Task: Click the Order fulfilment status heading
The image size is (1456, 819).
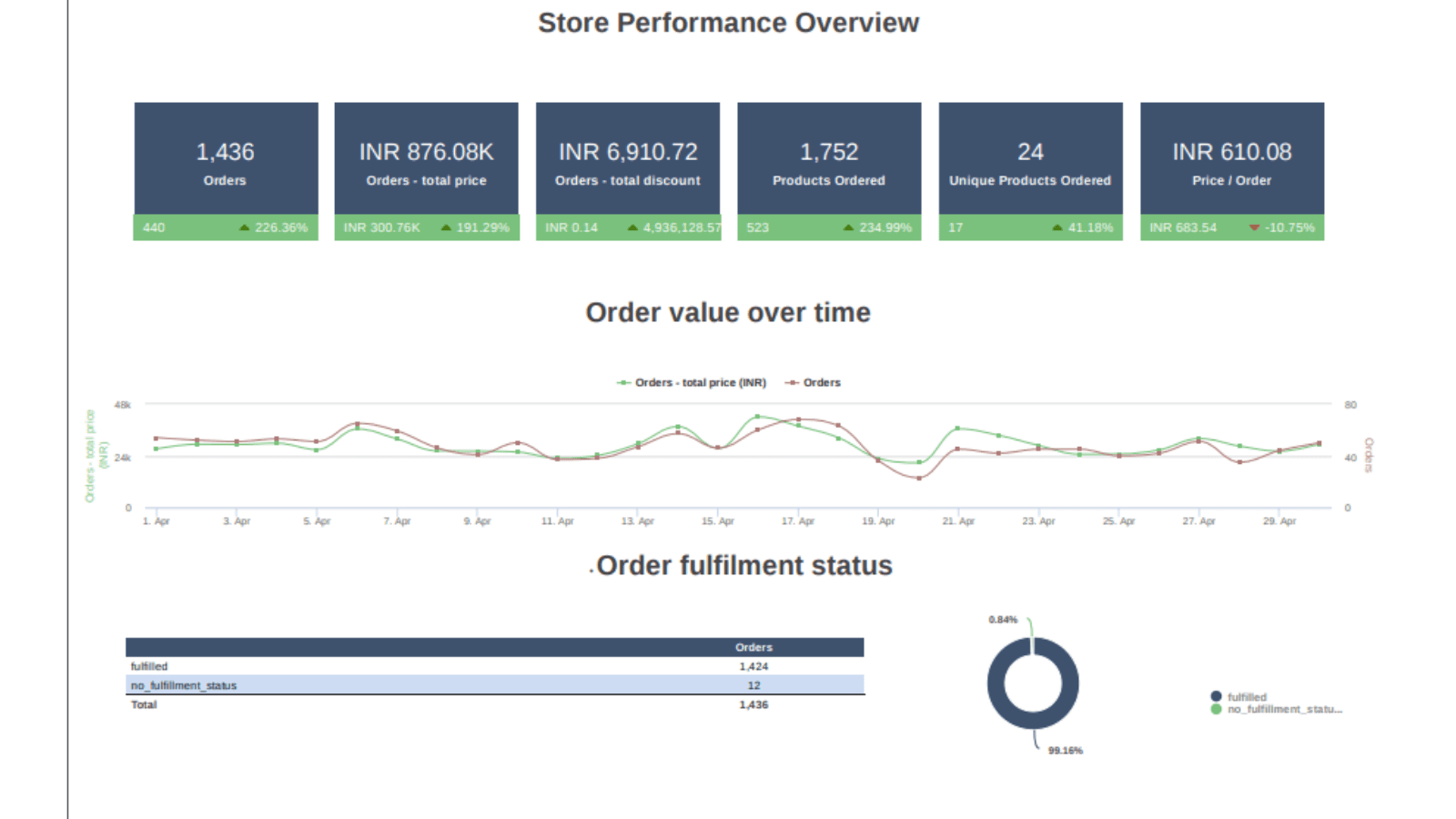Action: [x=743, y=565]
